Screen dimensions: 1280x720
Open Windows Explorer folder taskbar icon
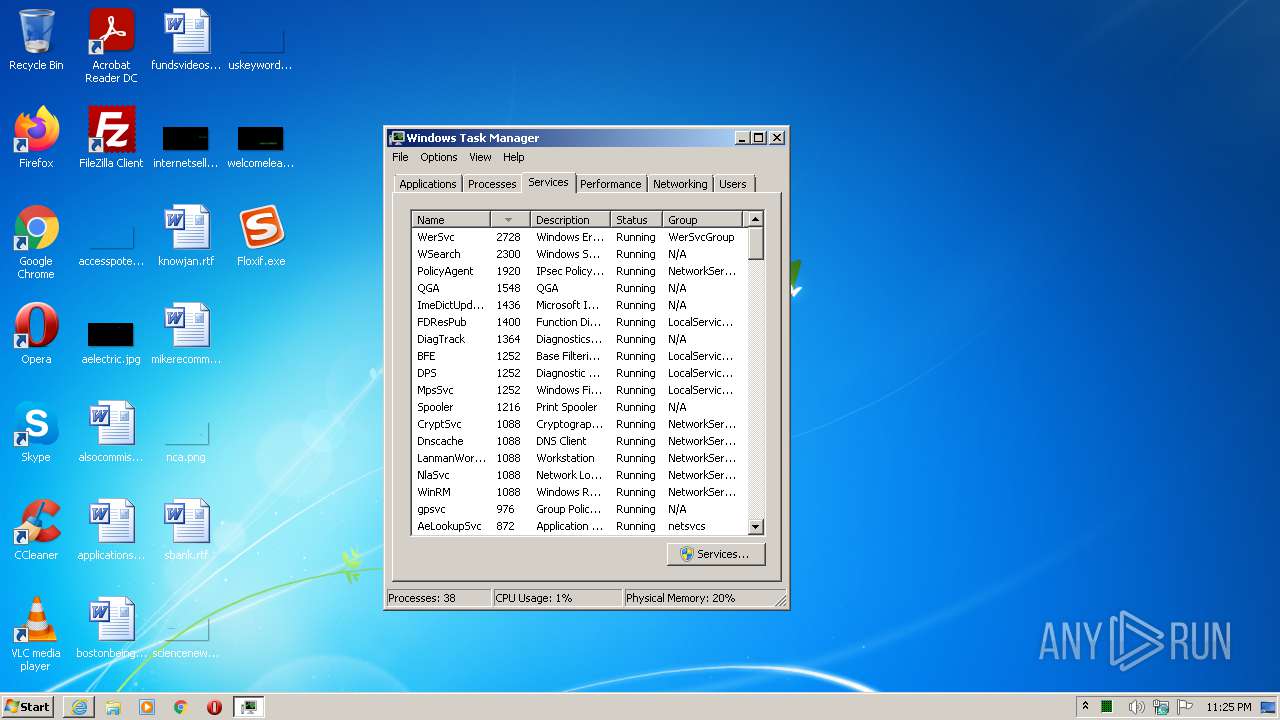(x=113, y=707)
